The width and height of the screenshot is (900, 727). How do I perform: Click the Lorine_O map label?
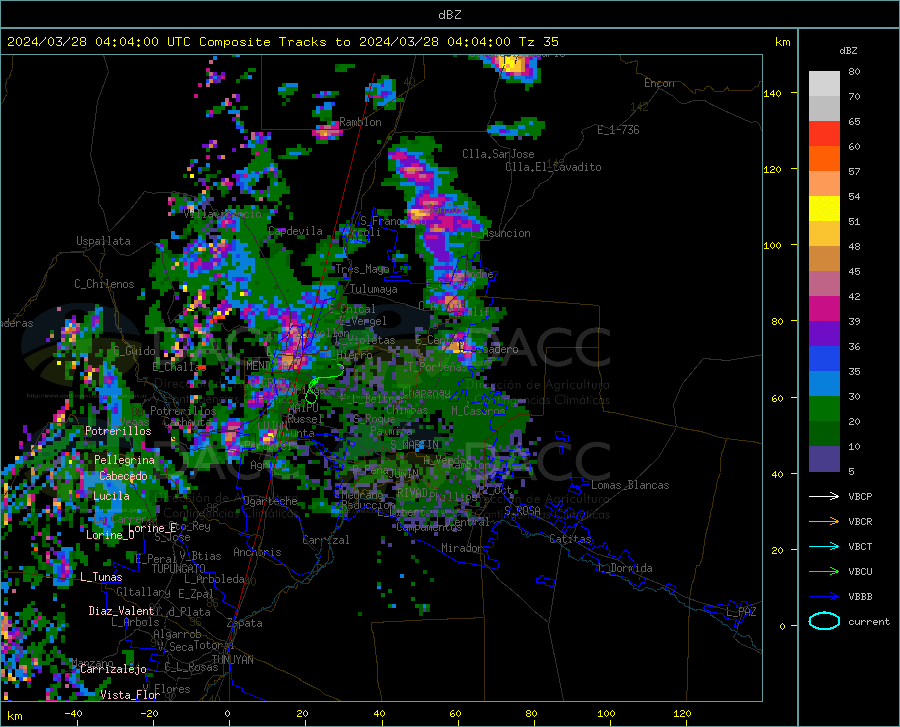tap(110, 535)
